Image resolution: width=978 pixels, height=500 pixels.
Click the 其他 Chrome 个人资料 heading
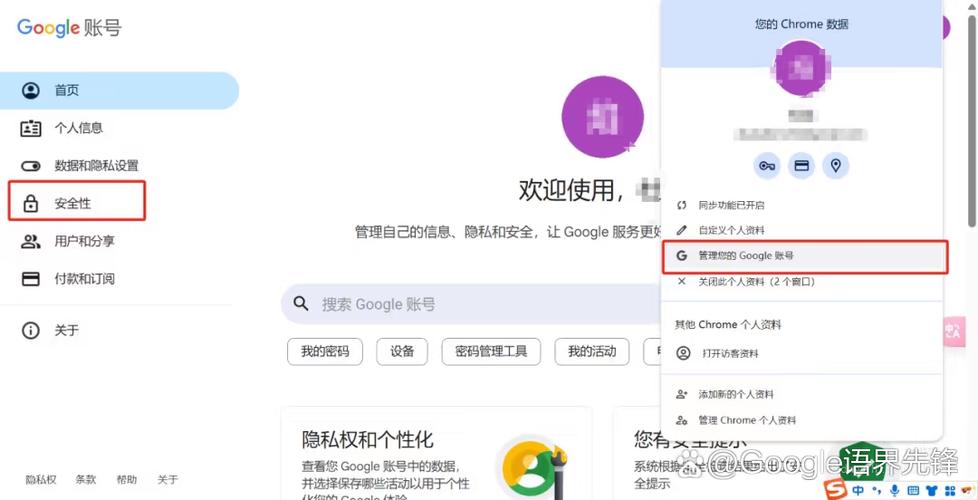coord(728,325)
